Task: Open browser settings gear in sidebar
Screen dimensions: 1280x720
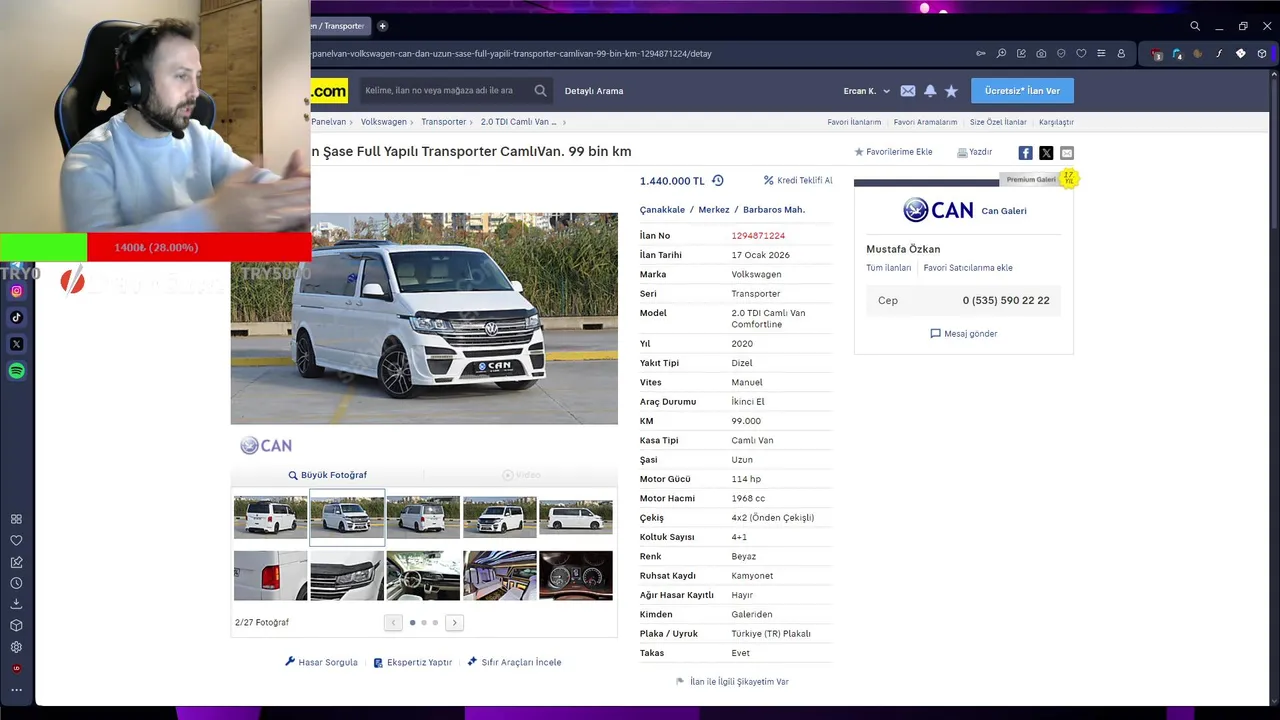Action: coord(16,647)
